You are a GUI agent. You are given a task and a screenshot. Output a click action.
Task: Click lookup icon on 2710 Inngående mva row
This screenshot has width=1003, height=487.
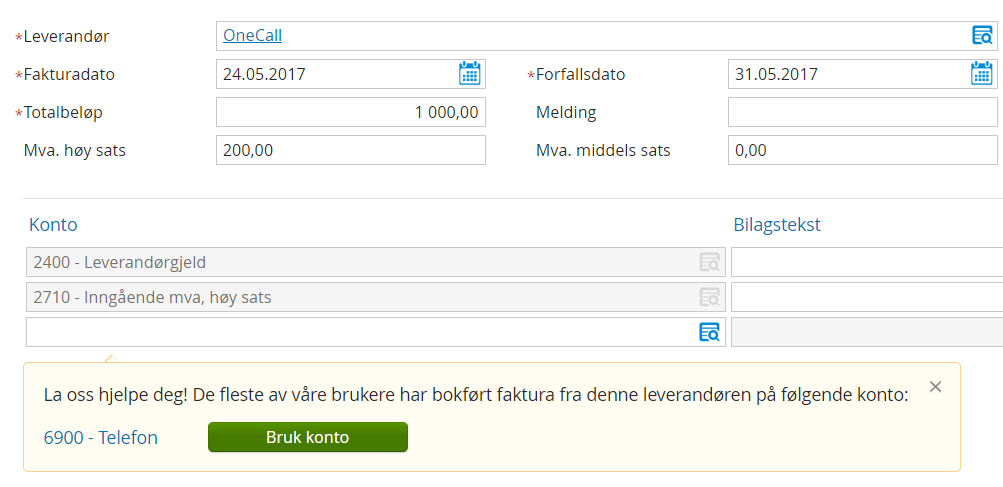(x=709, y=297)
